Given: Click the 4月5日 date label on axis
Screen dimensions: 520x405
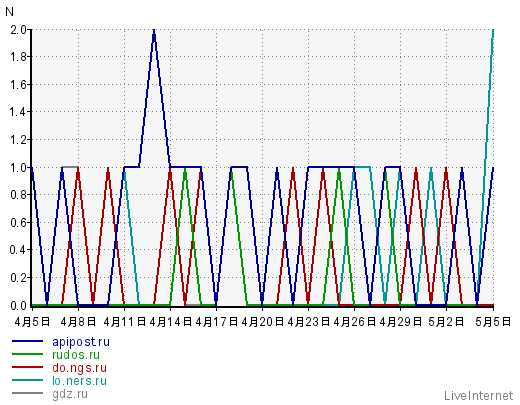Looking at the screenshot, I should click(x=32, y=322).
